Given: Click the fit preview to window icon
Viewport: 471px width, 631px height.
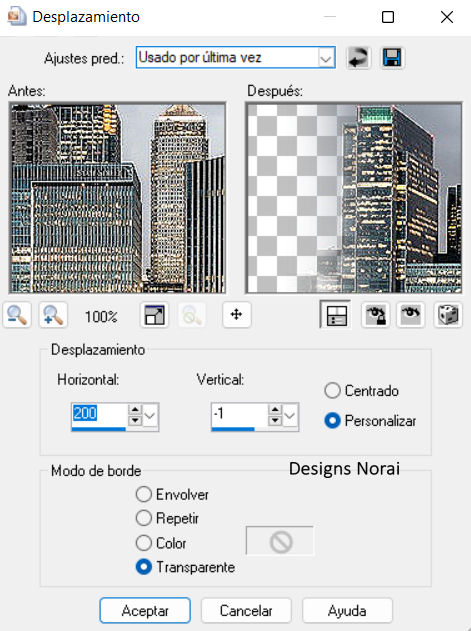Looking at the screenshot, I should (154, 315).
